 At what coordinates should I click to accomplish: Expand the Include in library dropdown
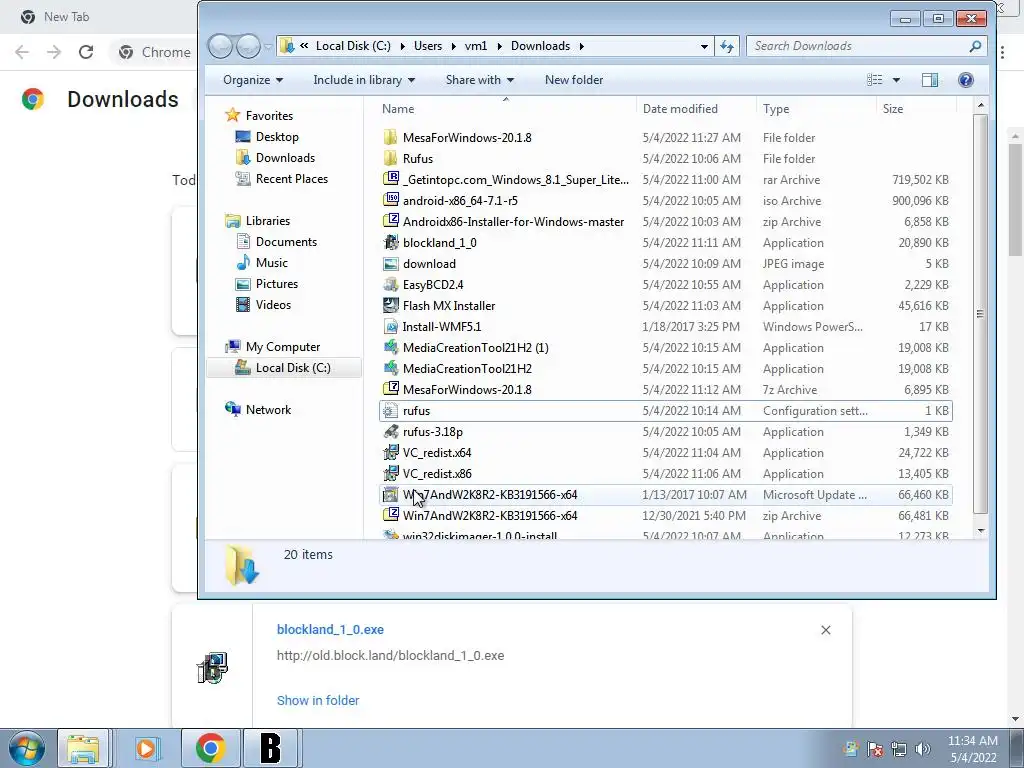click(364, 80)
